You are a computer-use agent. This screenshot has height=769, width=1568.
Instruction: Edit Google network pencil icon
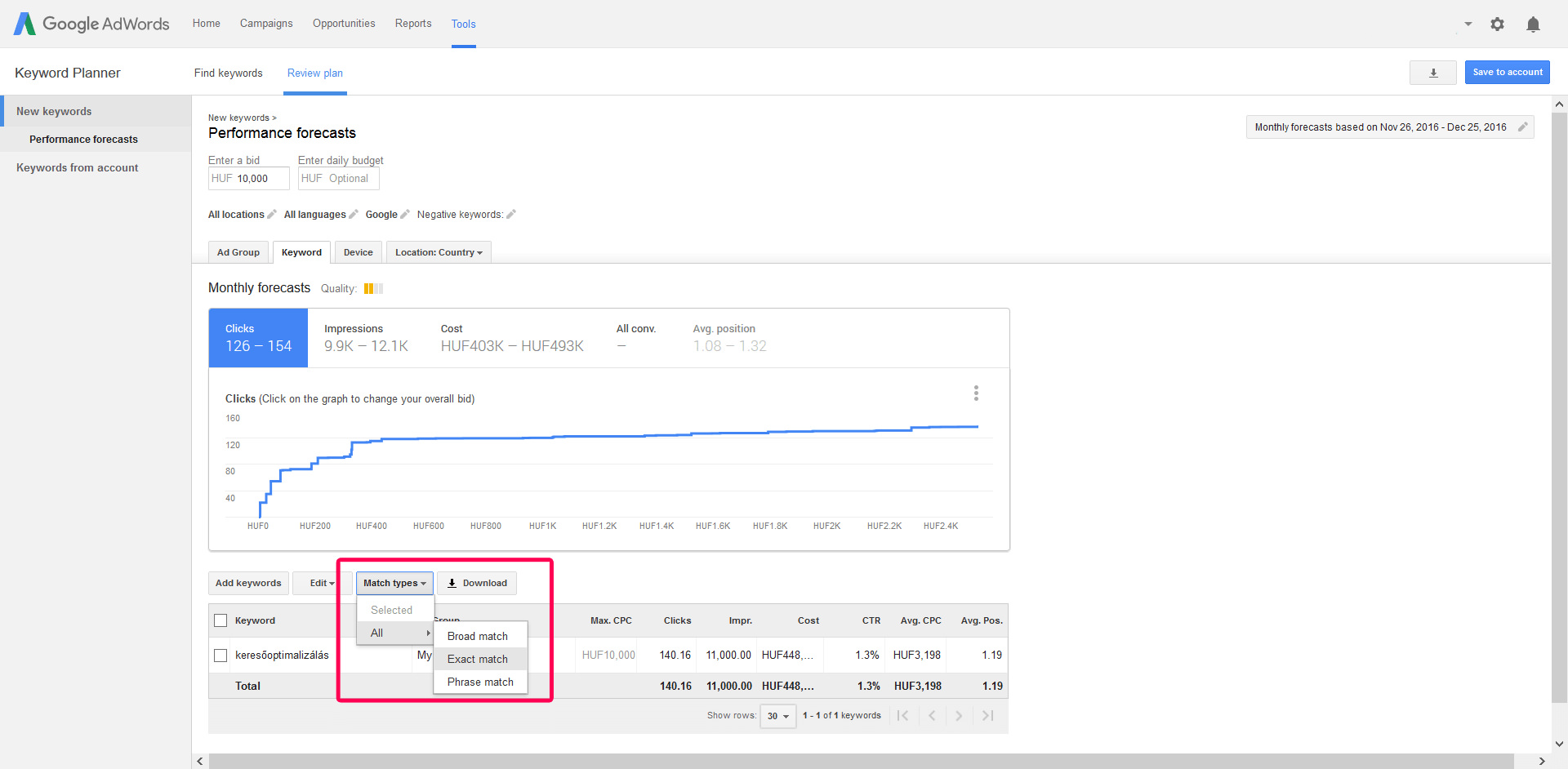tap(404, 215)
